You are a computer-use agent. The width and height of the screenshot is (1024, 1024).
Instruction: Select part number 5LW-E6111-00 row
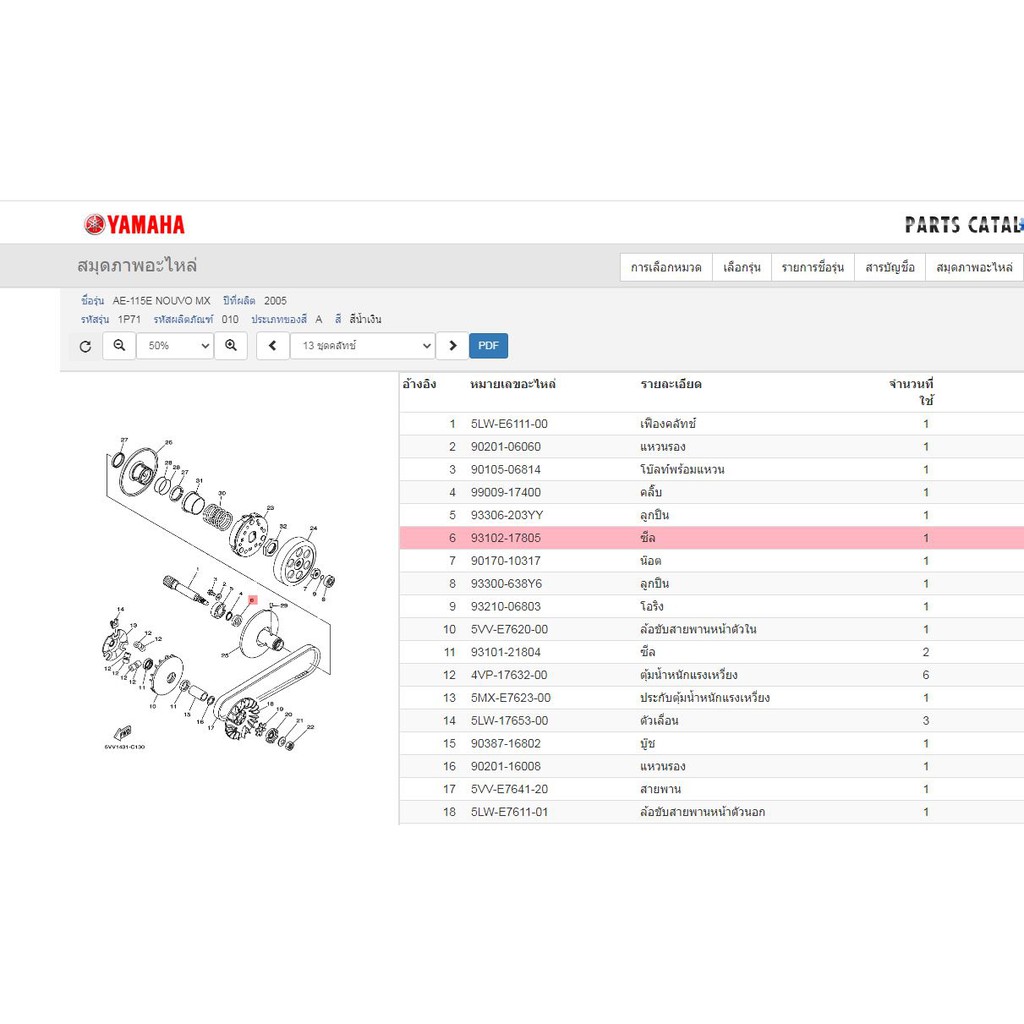712,424
